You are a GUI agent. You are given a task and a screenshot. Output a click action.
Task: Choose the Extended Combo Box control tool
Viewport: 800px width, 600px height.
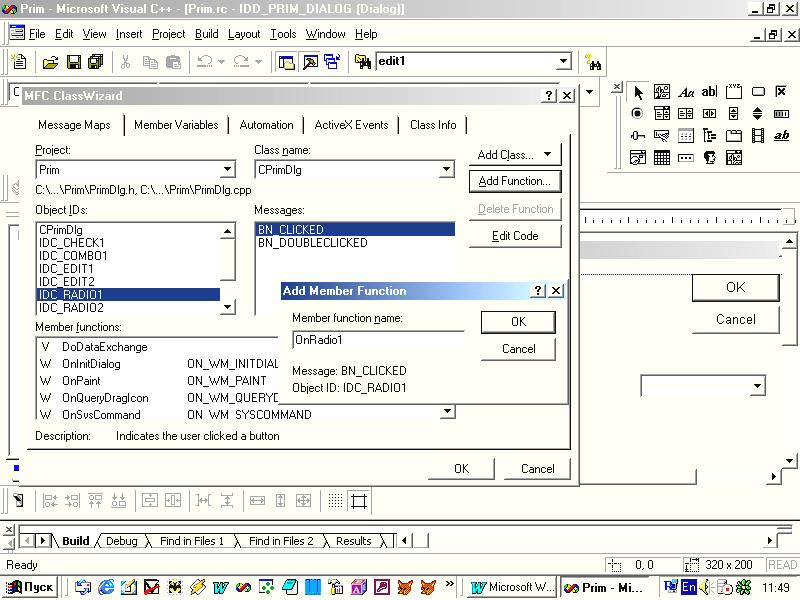coord(734,158)
